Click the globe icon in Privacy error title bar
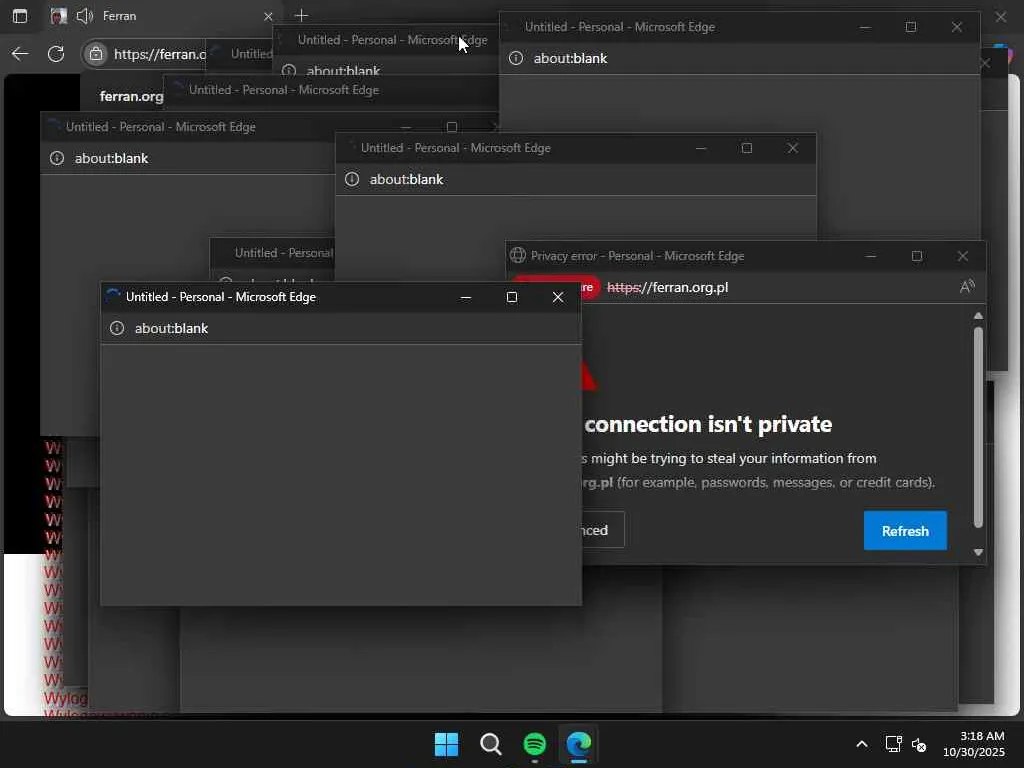 click(x=518, y=255)
